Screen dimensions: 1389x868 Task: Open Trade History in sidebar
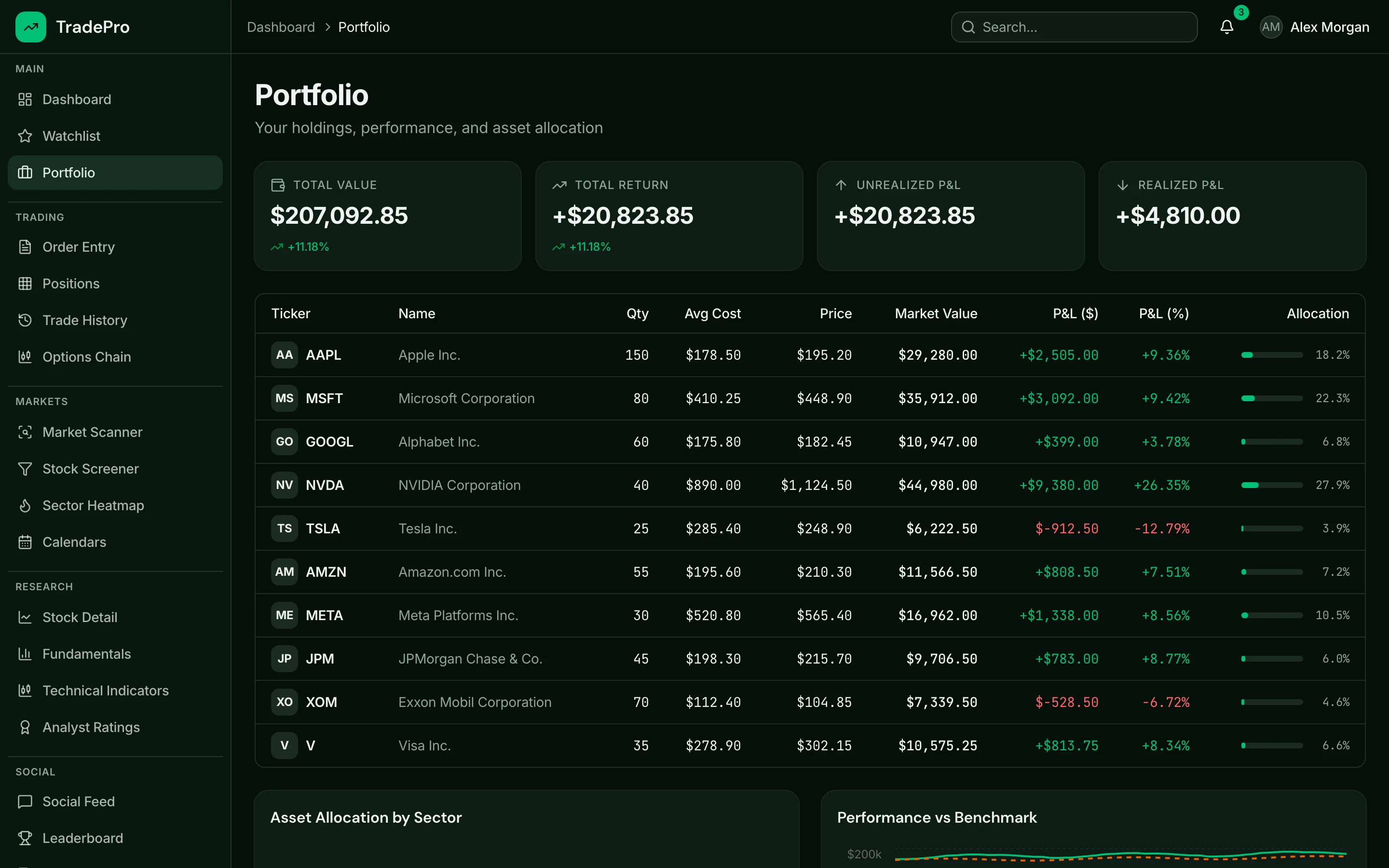point(115,320)
